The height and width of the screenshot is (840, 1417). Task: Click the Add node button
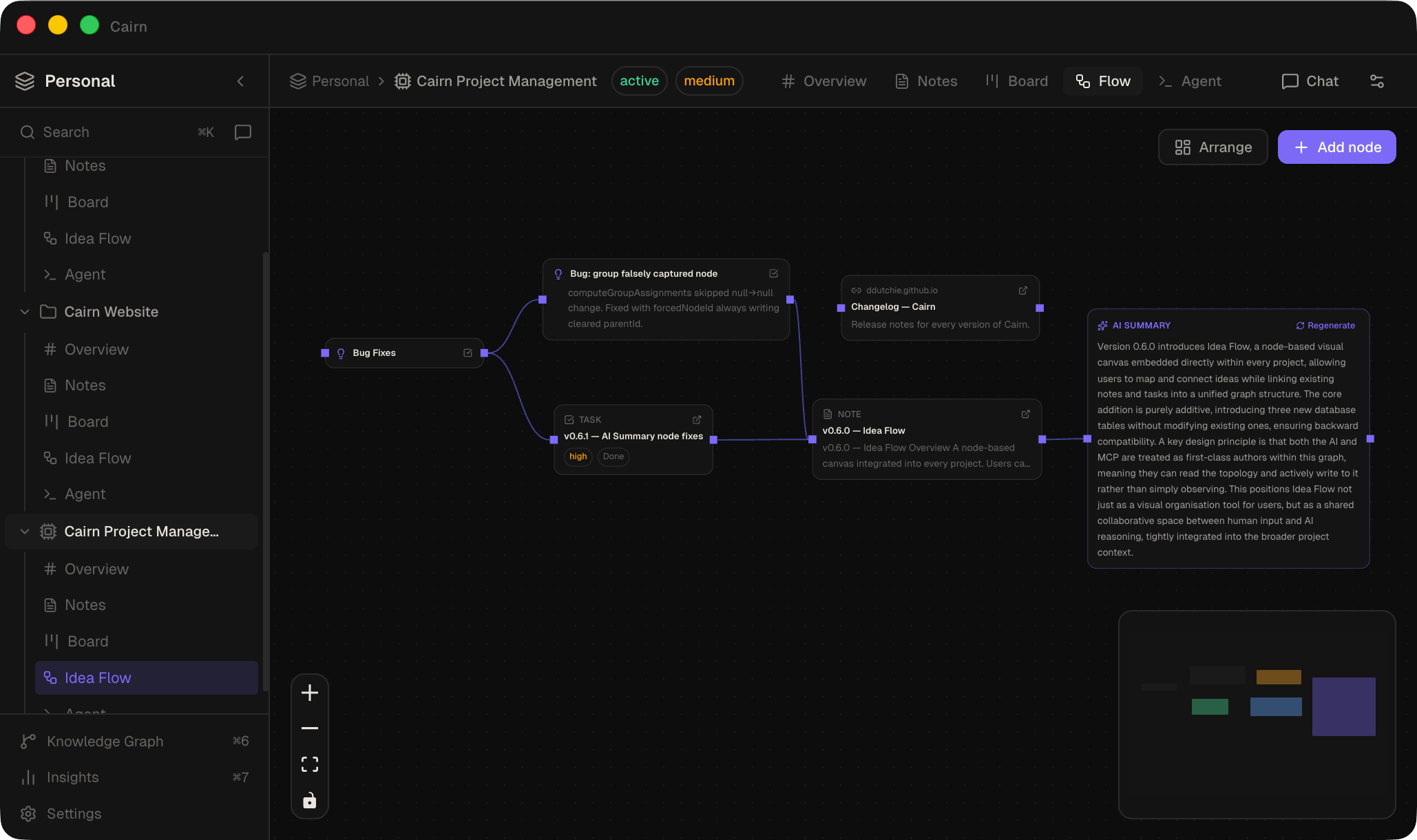coord(1337,147)
